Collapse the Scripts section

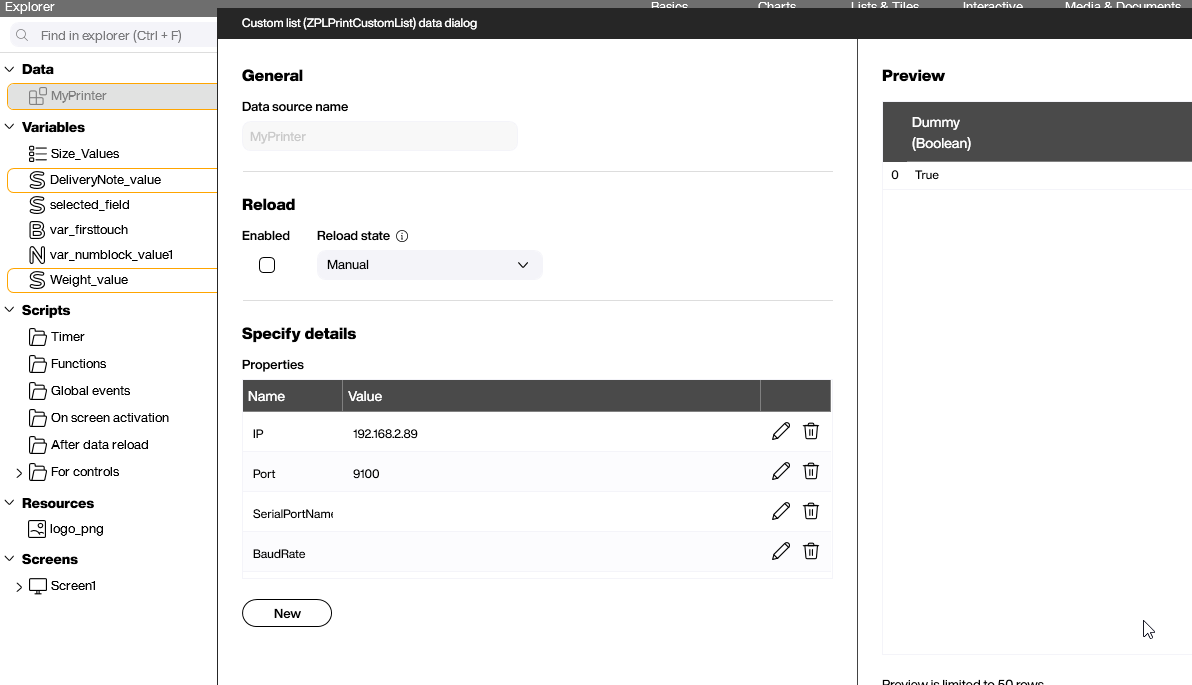10,310
